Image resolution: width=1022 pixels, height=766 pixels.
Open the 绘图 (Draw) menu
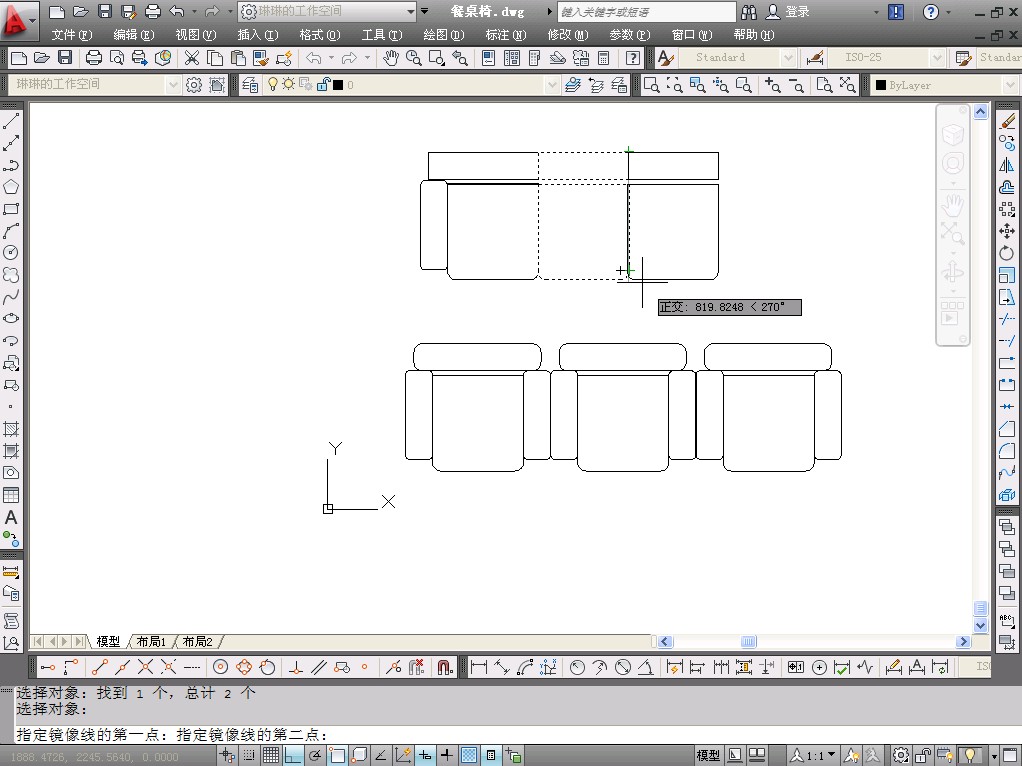coord(443,35)
